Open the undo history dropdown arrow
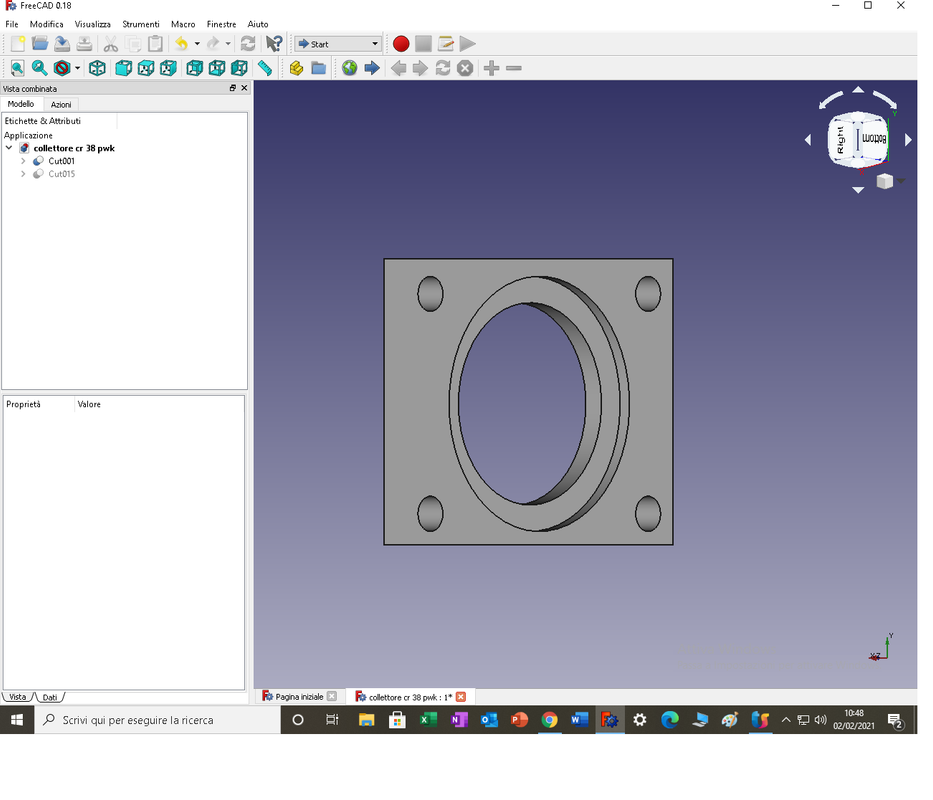 [x=197, y=44]
